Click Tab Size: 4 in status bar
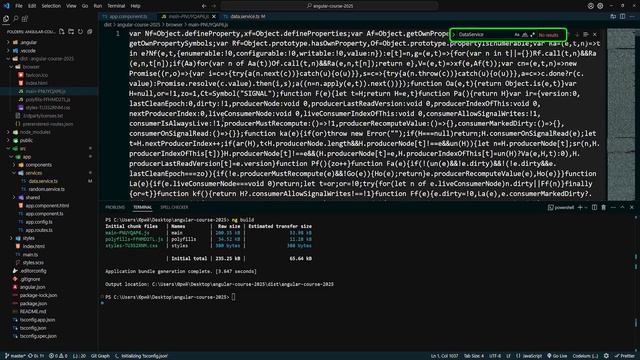This screenshot has height=360, width=640. pyautogui.click(x=474, y=356)
